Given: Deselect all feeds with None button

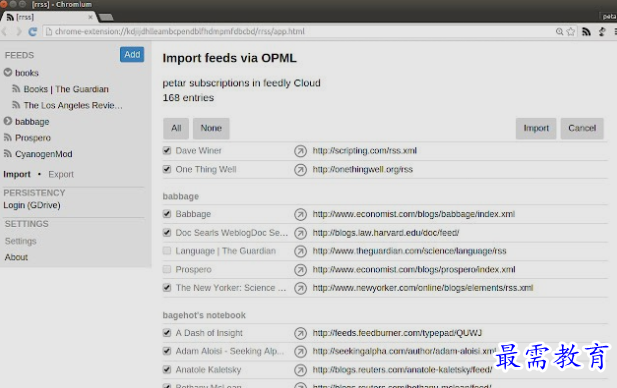Looking at the screenshot, I should click(211, 128).
